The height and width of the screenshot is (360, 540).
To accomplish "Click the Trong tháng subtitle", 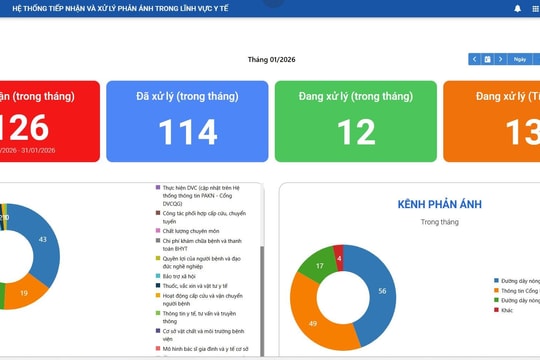I will click(440, 222).
